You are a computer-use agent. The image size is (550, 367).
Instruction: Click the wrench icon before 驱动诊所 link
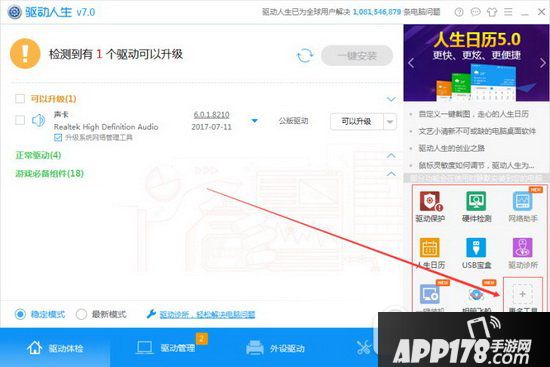pyautogui.click(x=151, y=314)
